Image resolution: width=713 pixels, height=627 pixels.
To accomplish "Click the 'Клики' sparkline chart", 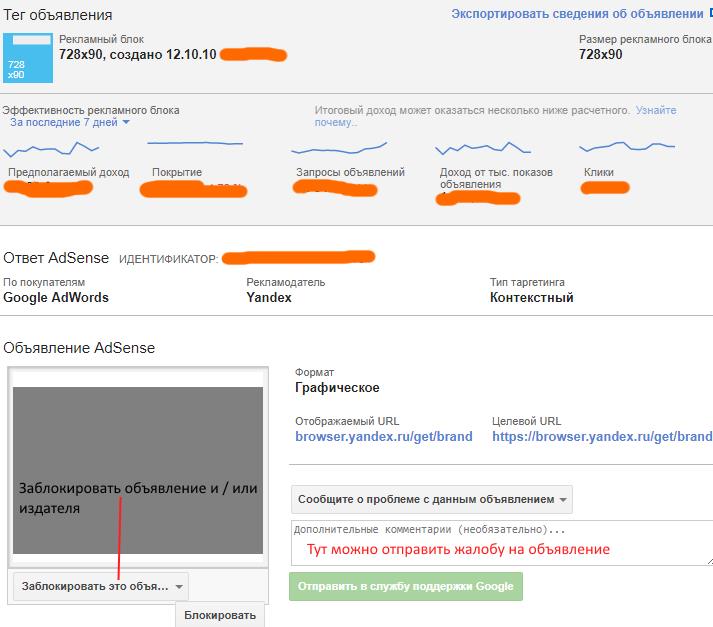I will [x=627, y=146].
